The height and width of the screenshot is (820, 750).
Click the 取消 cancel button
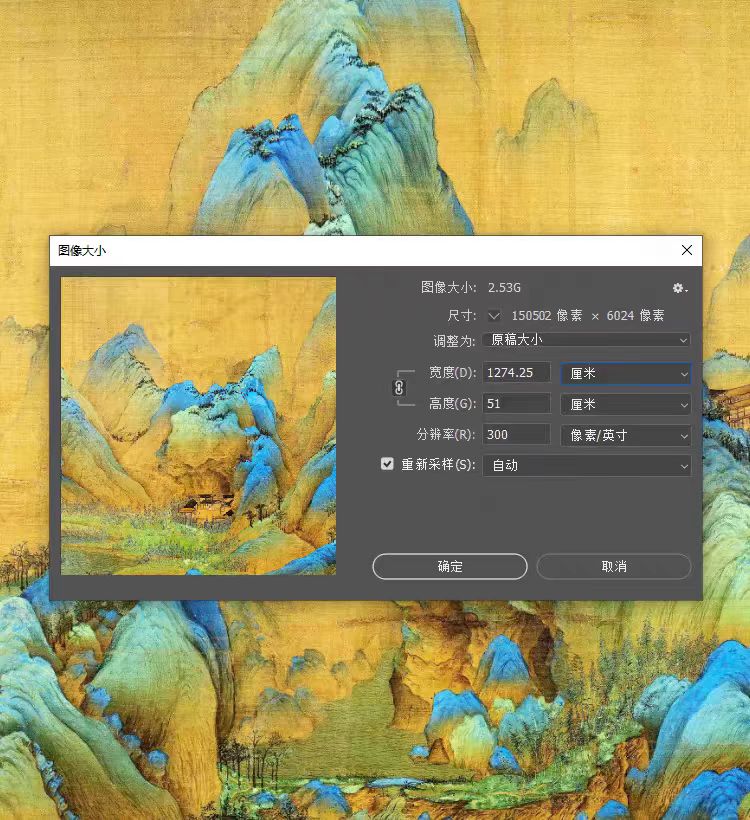[614, 566]
